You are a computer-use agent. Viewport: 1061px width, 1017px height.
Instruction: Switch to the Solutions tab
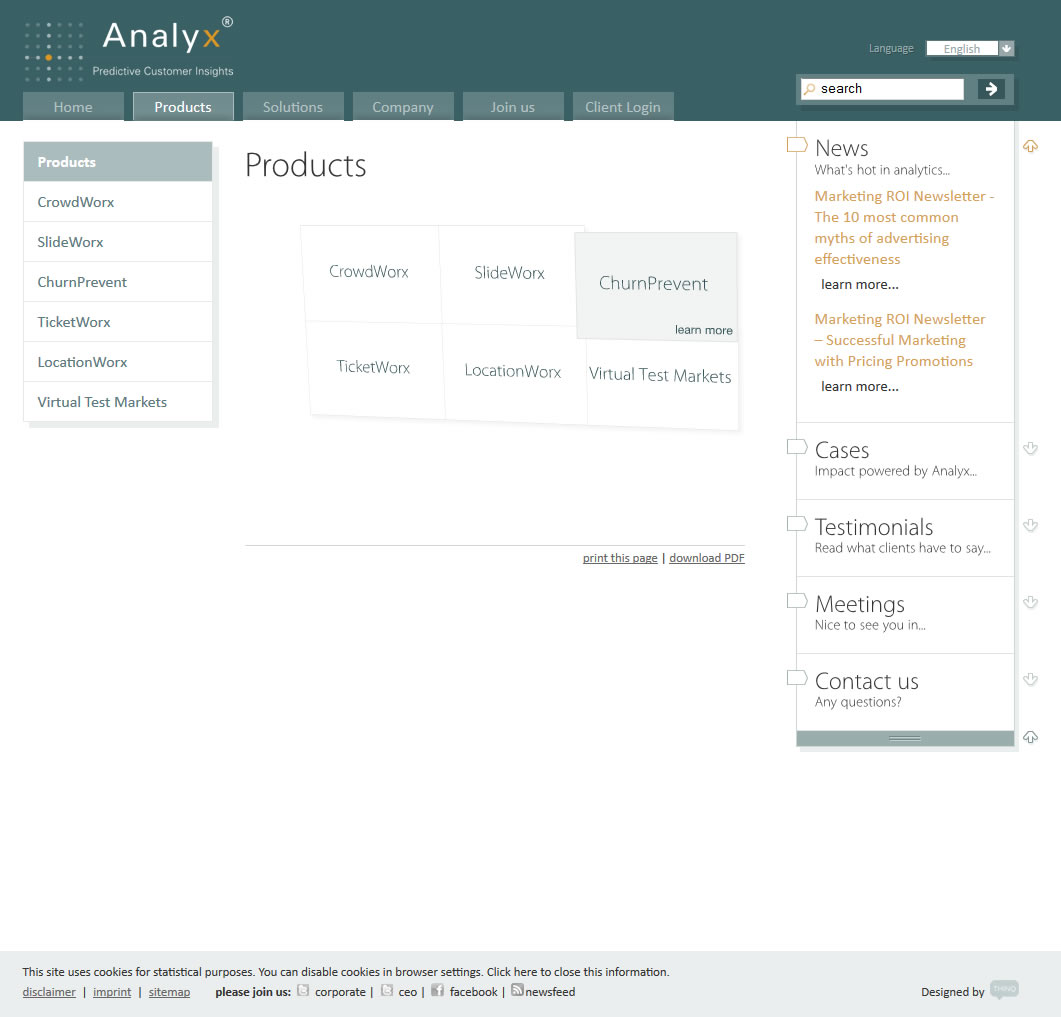[x=293, y=107]
